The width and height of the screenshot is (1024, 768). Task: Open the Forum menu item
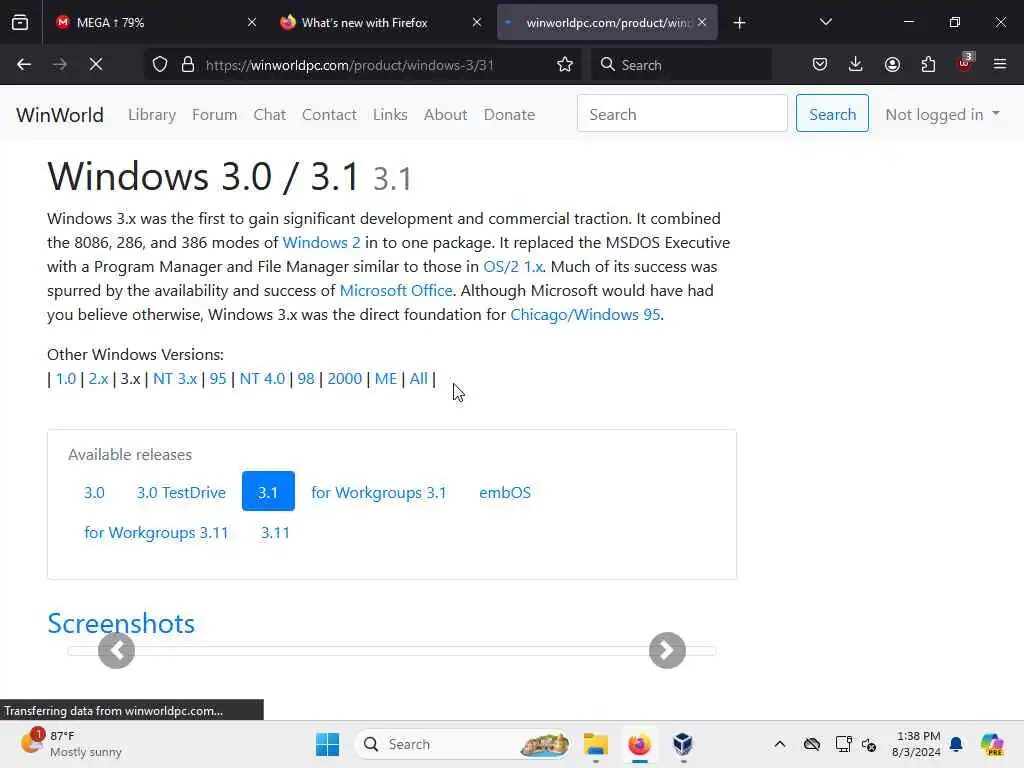click(214, 115)
